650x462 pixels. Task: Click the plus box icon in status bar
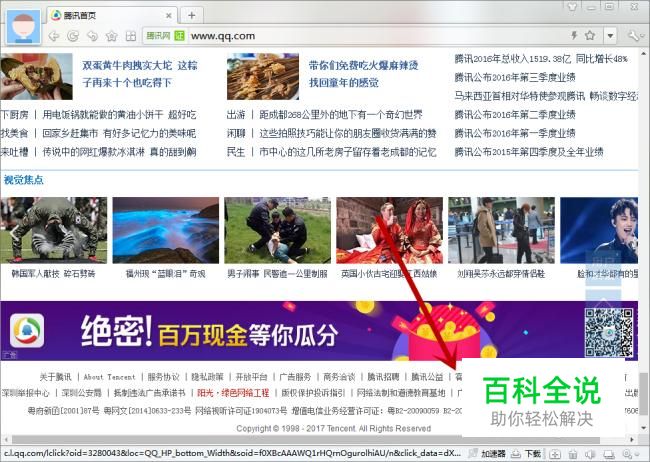click(555, 454)
